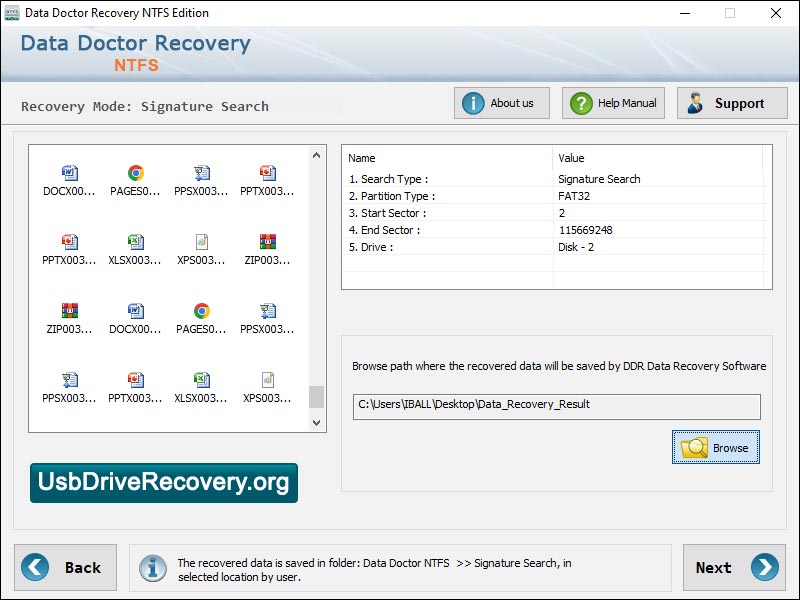This screenshot has height=600, width=800.
Task: Click the UsbDriveRecovery.org banner
Action: 165,483
